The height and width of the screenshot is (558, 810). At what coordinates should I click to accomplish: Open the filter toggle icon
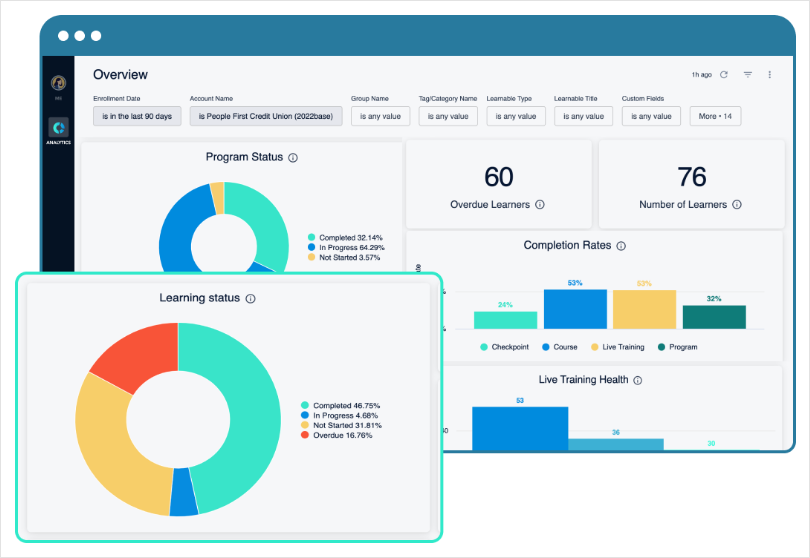pyautogui.click(x=747, y=75)
